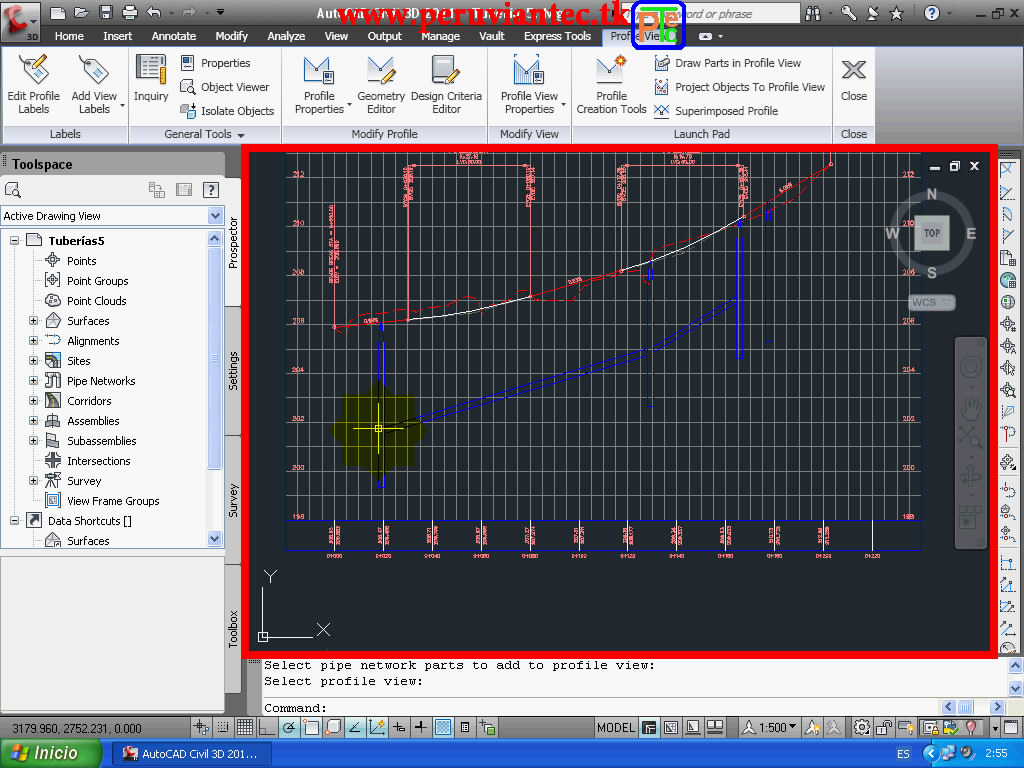Open Edit Profile Labels tool

(x=33, y=84)
